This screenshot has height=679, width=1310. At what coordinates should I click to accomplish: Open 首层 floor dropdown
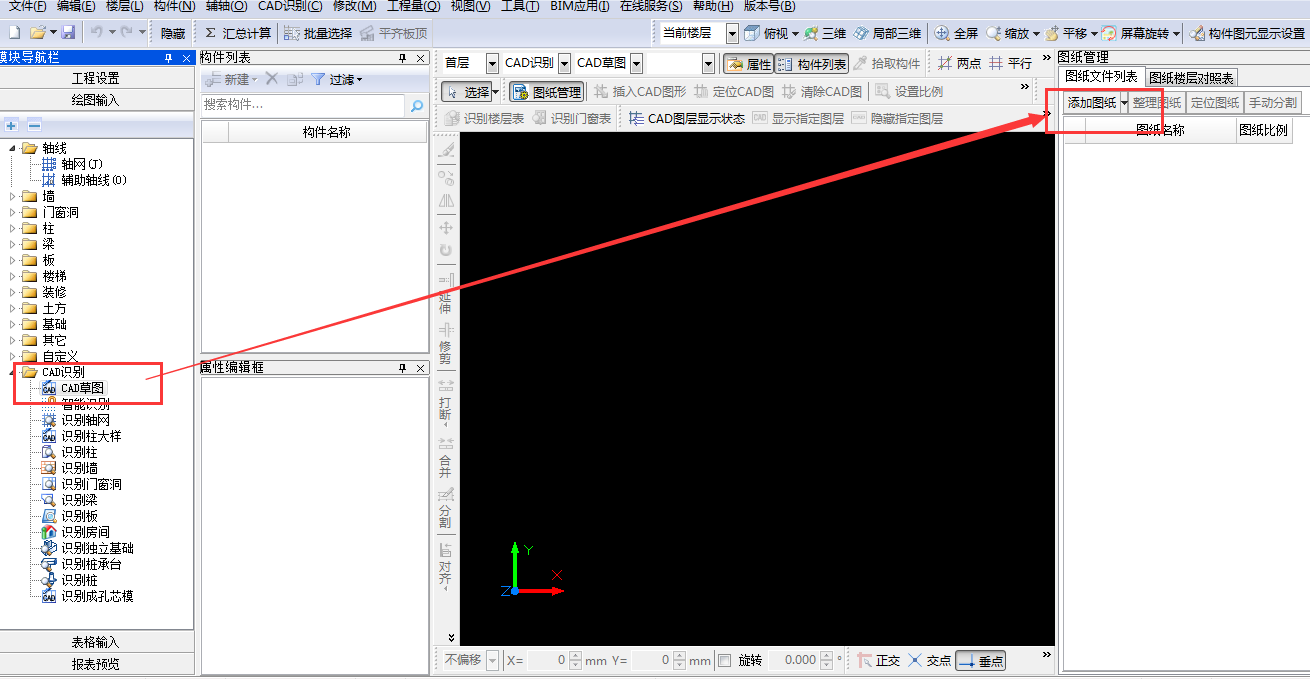(x=492, y=63)
